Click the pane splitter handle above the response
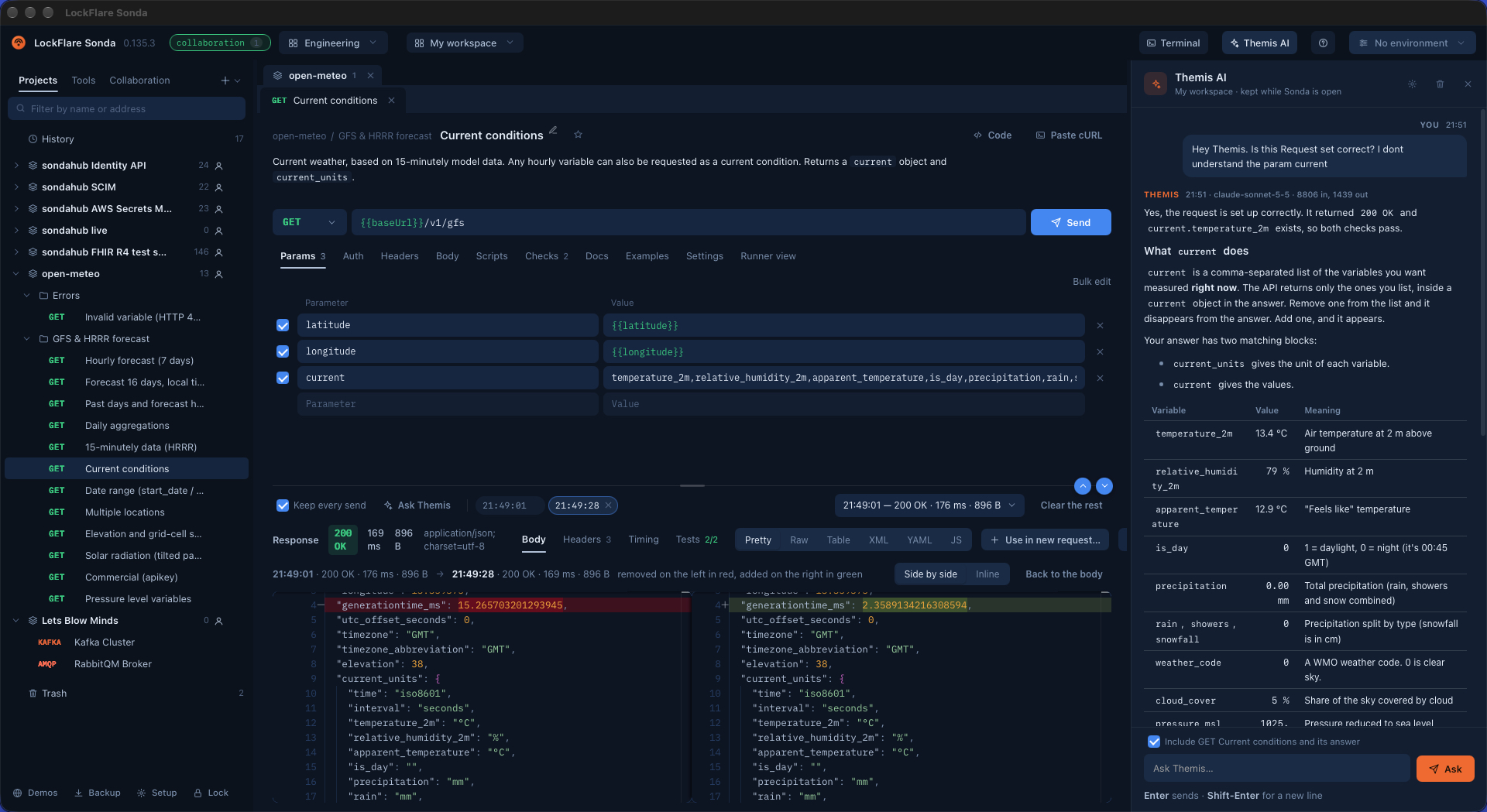This screenshot has width=1487, height=812. tap(692, 485)
